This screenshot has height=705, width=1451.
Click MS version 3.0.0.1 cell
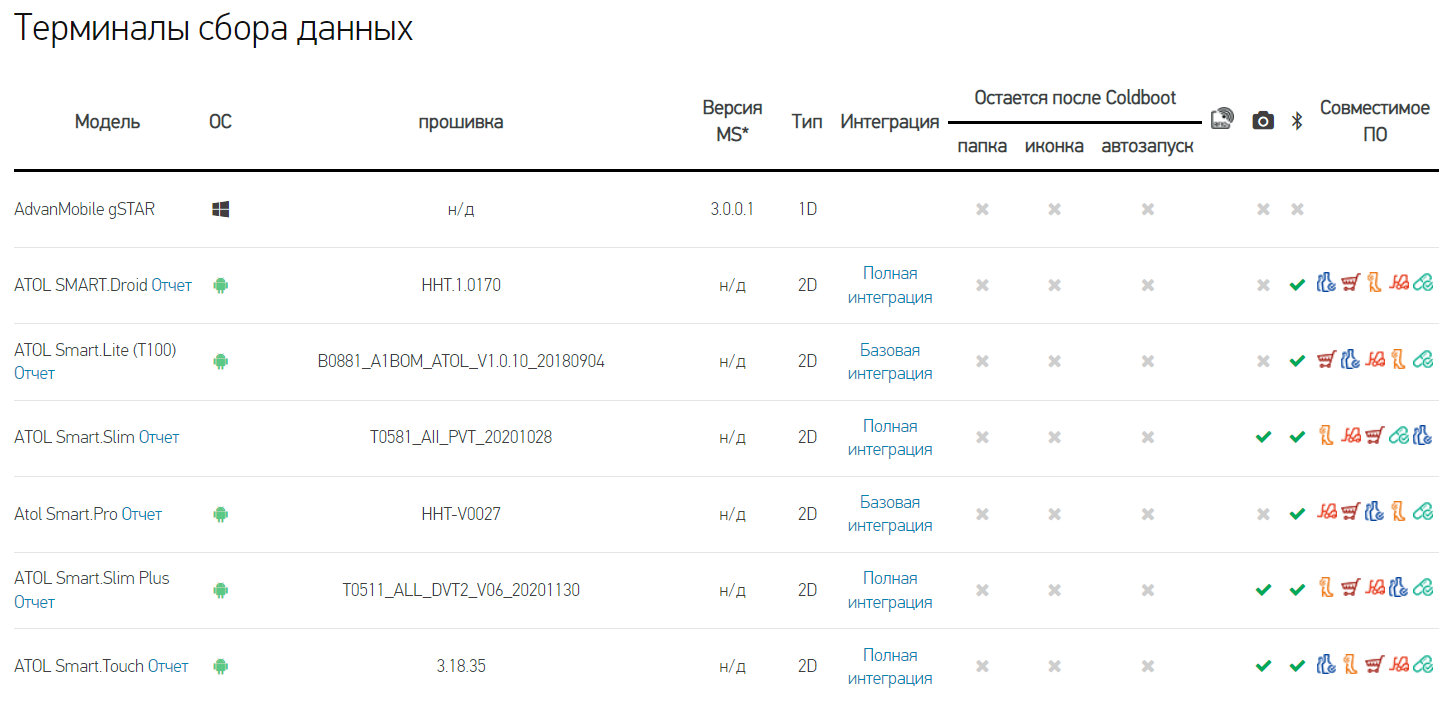(732, 209)
